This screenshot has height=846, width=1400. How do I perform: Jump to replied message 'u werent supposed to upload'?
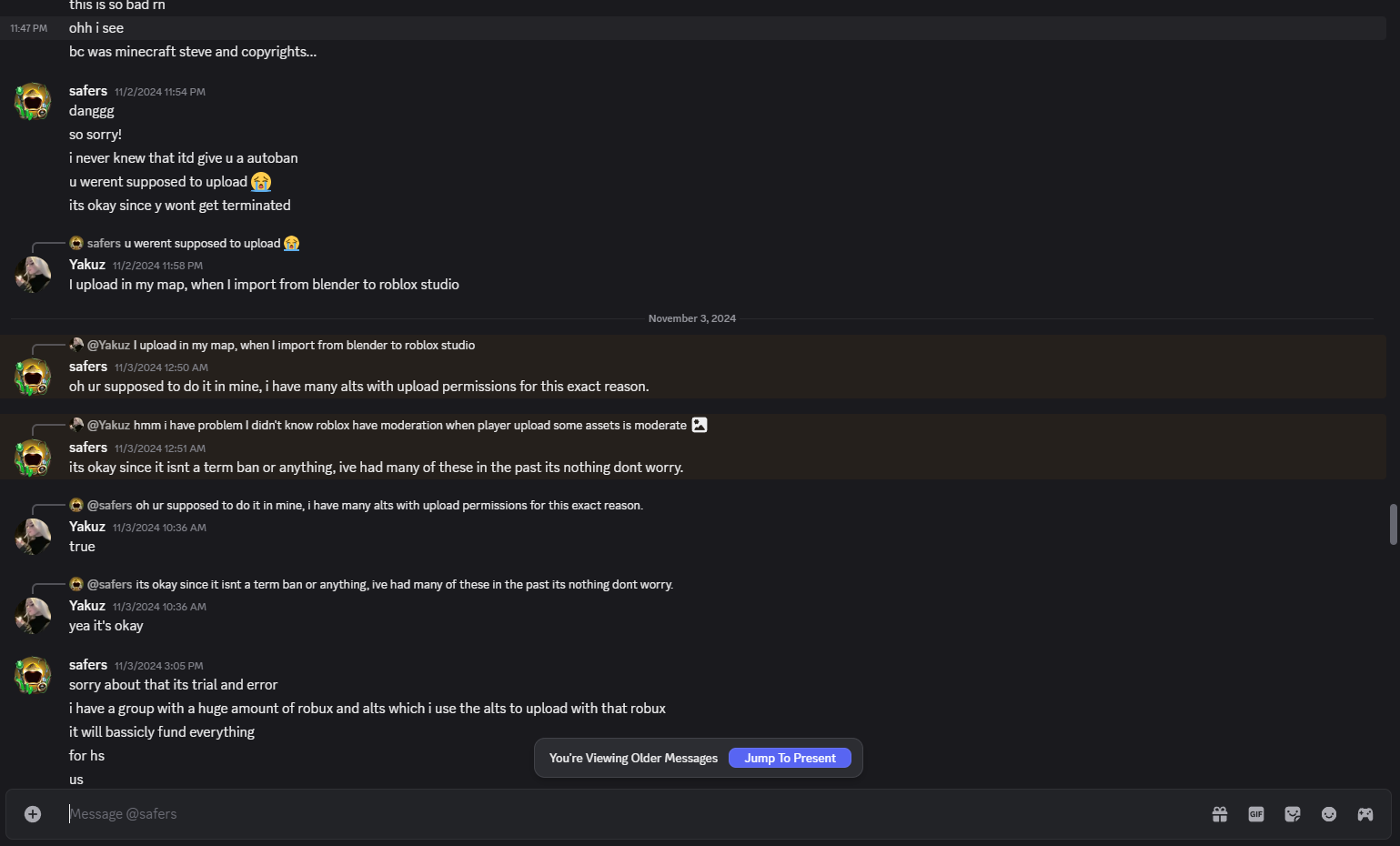[202, 244]
